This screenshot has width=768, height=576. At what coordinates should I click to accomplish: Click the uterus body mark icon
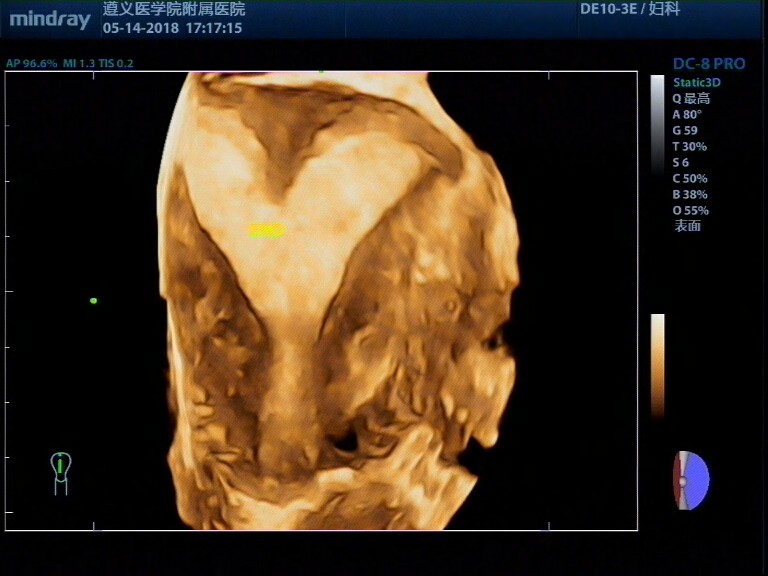pyautogui.click(x=61, y=472)
